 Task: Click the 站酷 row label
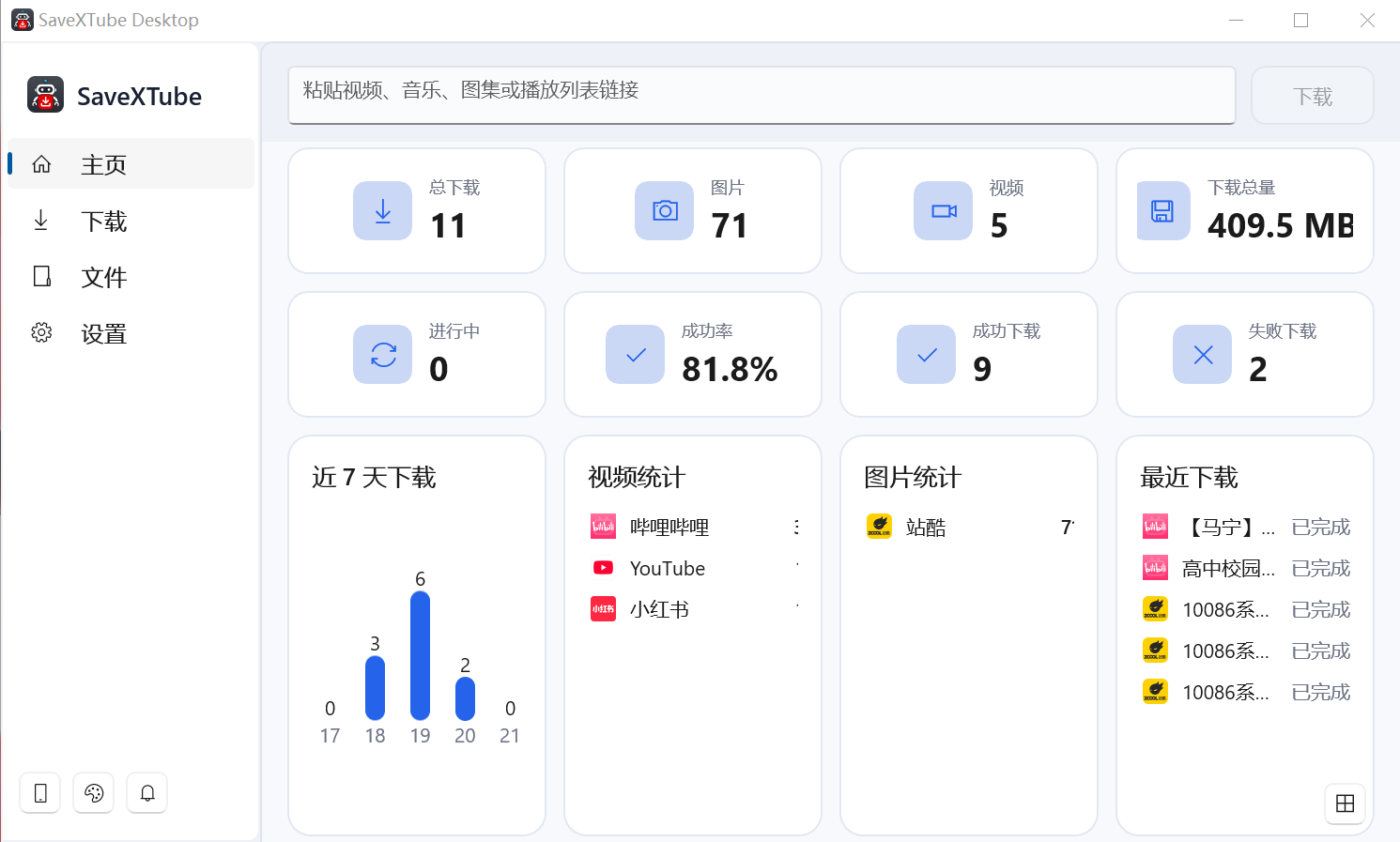pyautogui.click(x=926, y=527)
